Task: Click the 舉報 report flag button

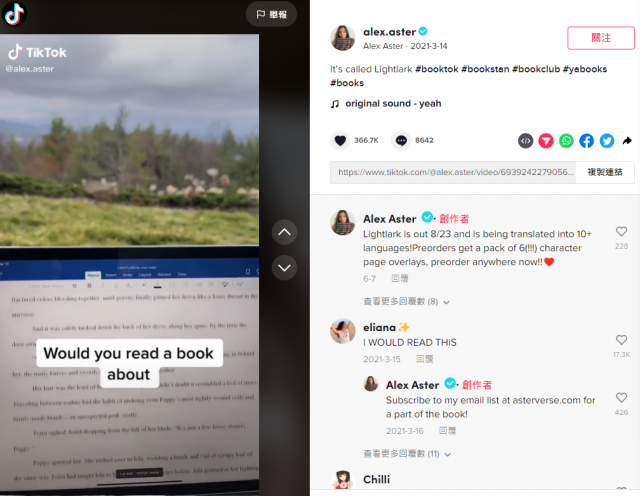Action: coord(271,15)
